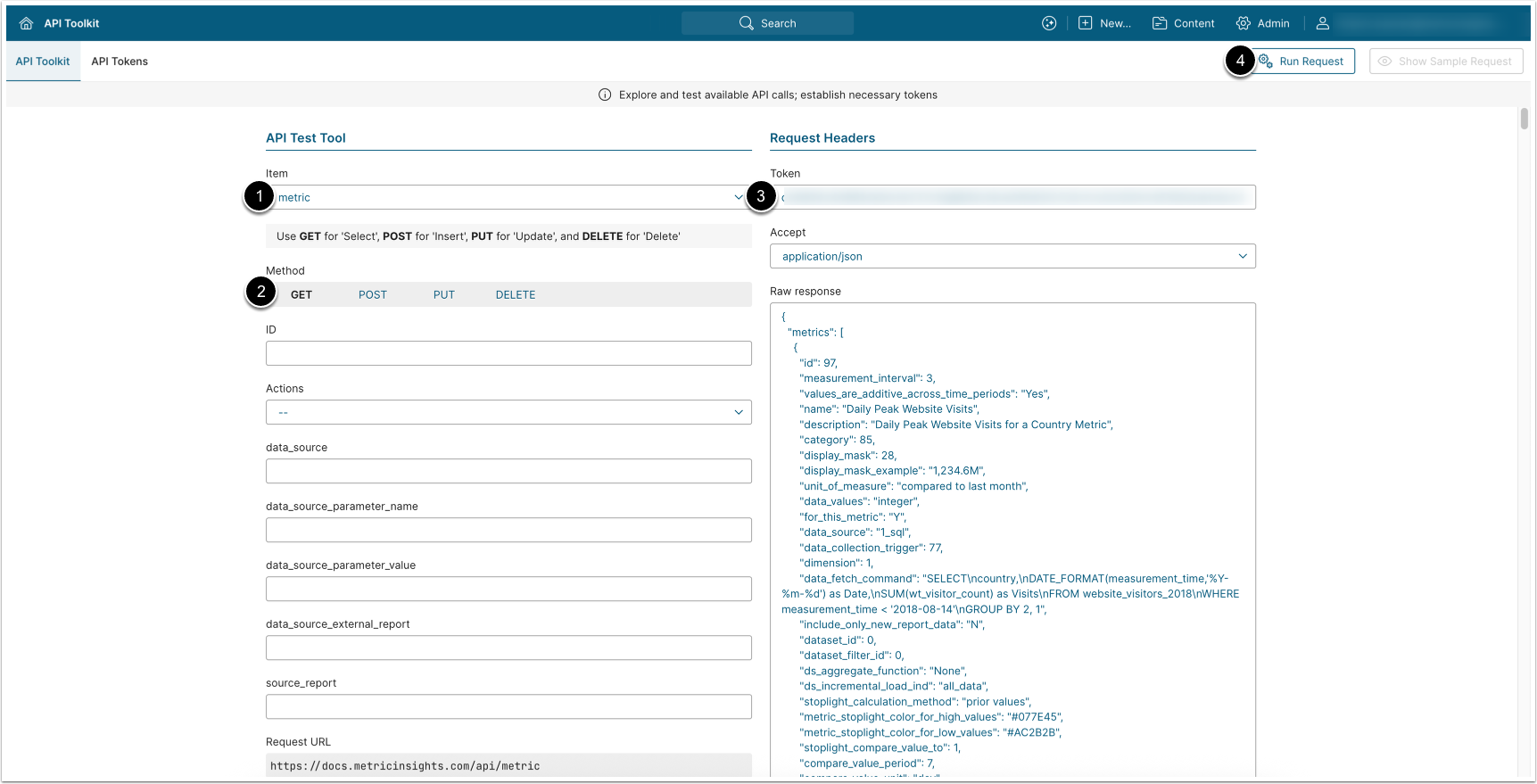
Task: Expand the Accept application/json dropdown
Action: coord(1012,256)
